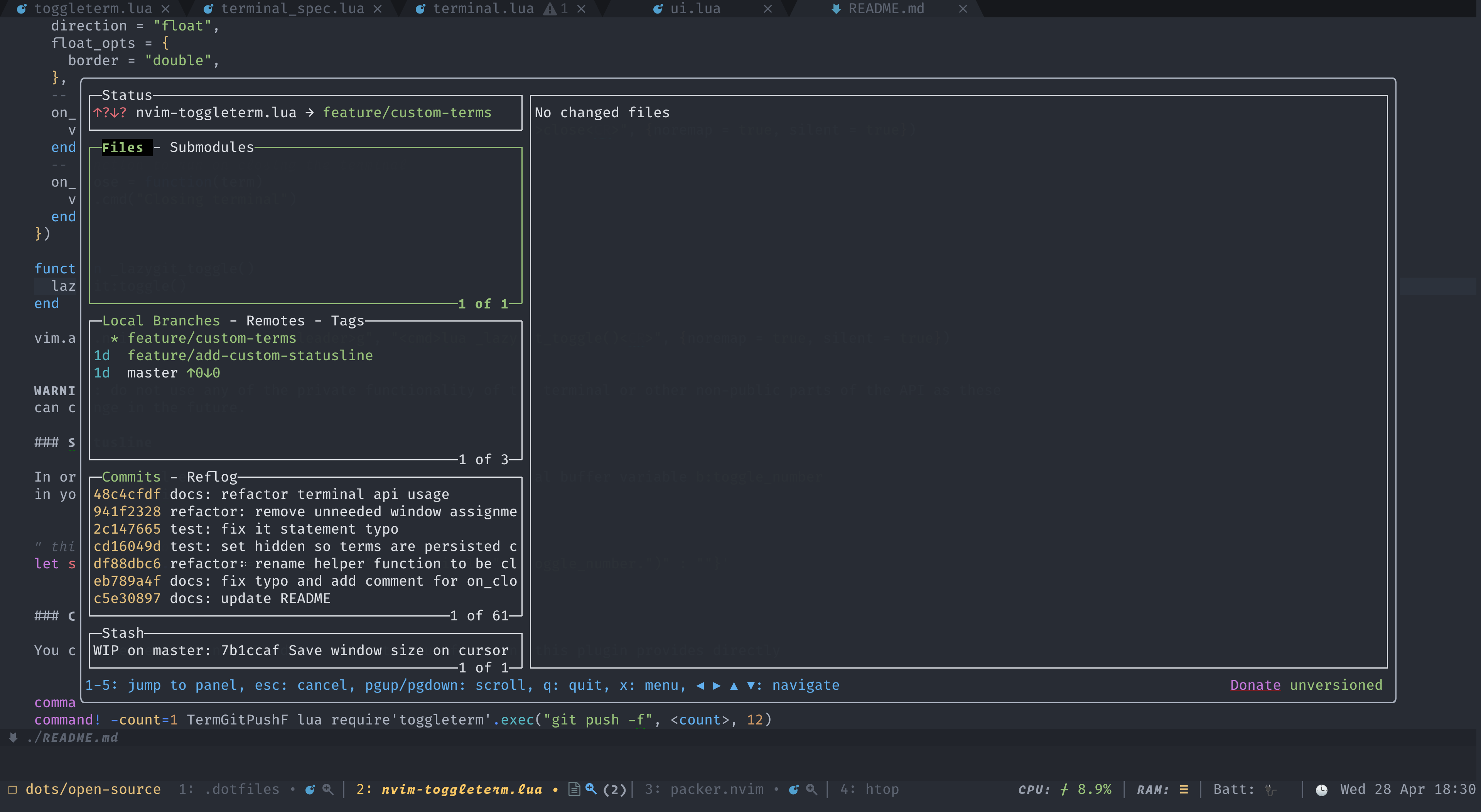Select commit 941f2328 remove unneeded window

pyautogui.click(x=305, y=511)
